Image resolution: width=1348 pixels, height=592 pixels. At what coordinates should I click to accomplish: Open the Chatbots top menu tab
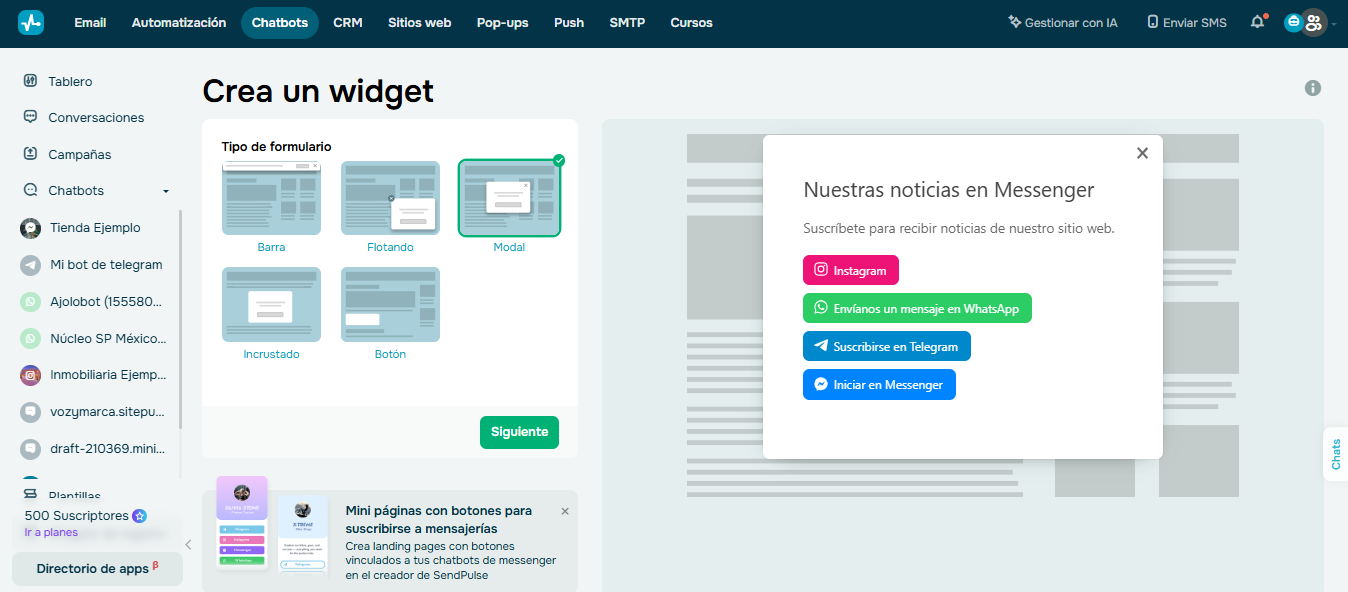pyautogui.click(x=280, y=22)
